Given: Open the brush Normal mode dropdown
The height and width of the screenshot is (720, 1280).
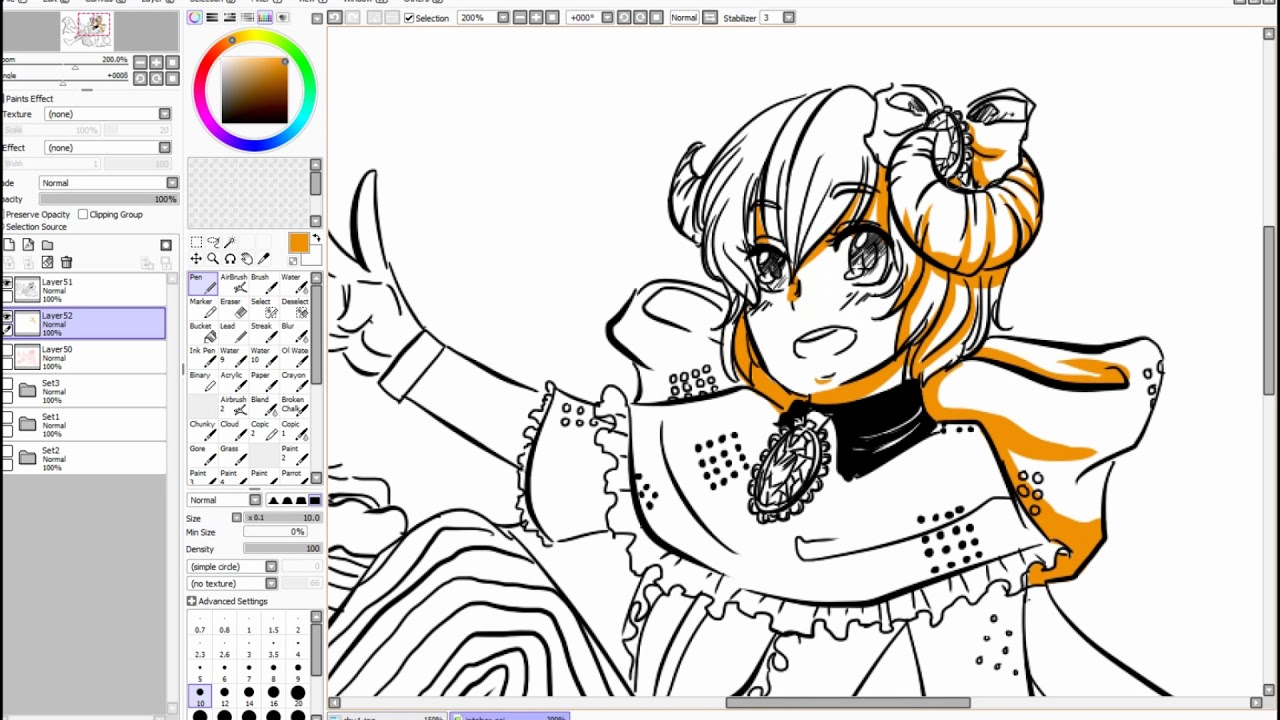Looking at the screenshot, I should pos(255,500).
